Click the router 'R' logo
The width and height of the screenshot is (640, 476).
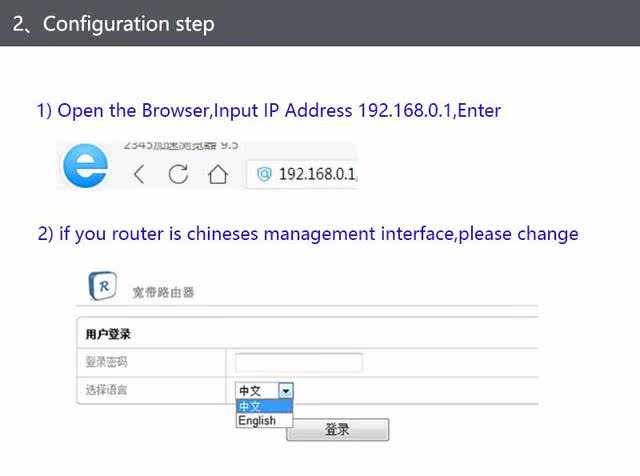pos(102,286)
